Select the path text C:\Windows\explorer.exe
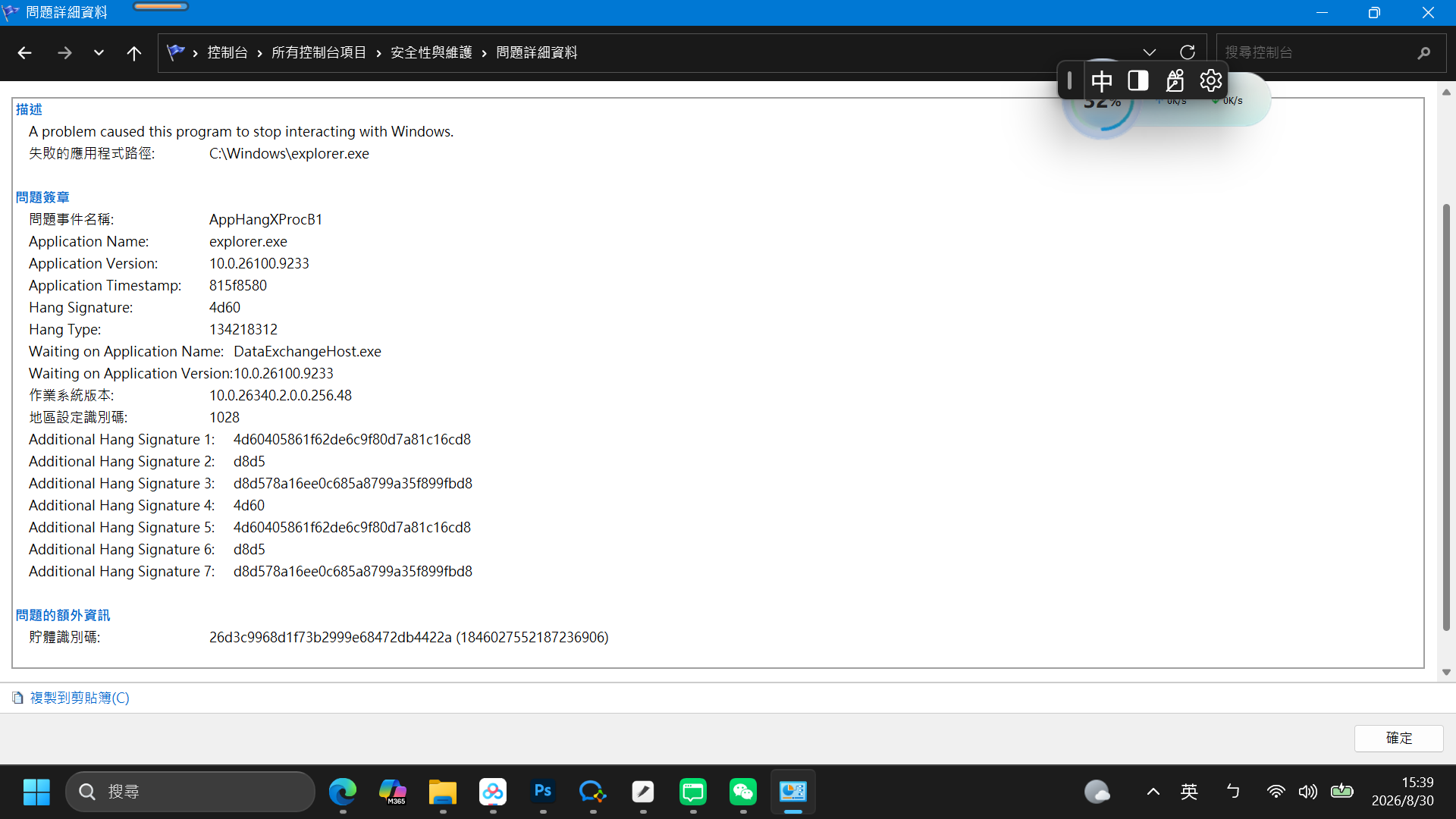The height and width of the screenshot is (819, 1456). [289, 153]
